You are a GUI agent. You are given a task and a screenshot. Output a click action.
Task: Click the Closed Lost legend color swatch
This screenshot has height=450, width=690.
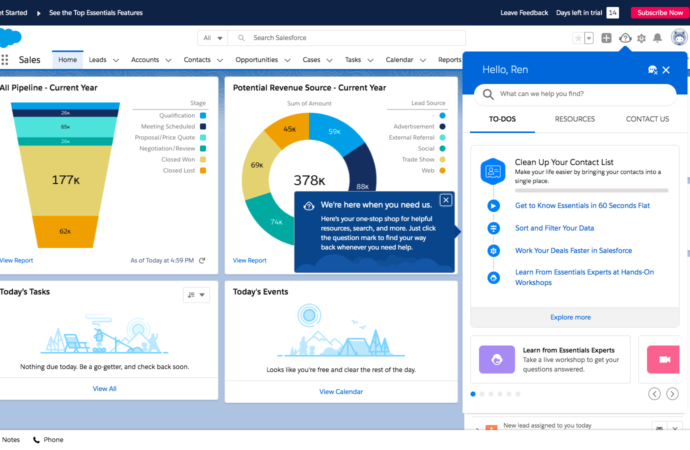203,171
